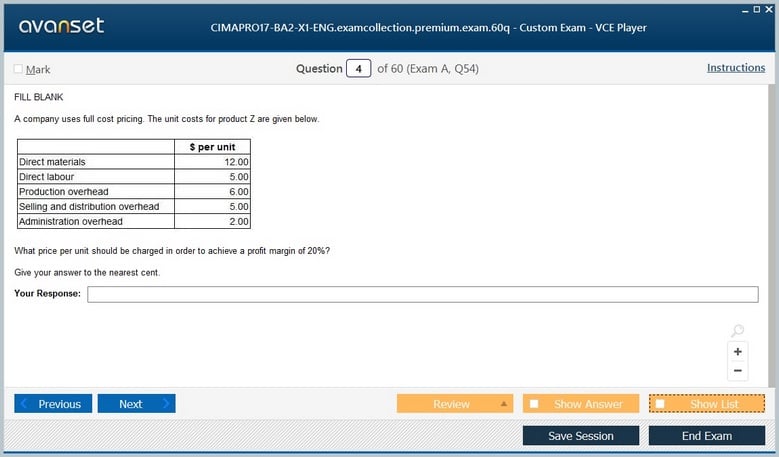This screenshot has height=457, width=779.
Task: Minimize the VCE Player window
Action: click(747, 8)
